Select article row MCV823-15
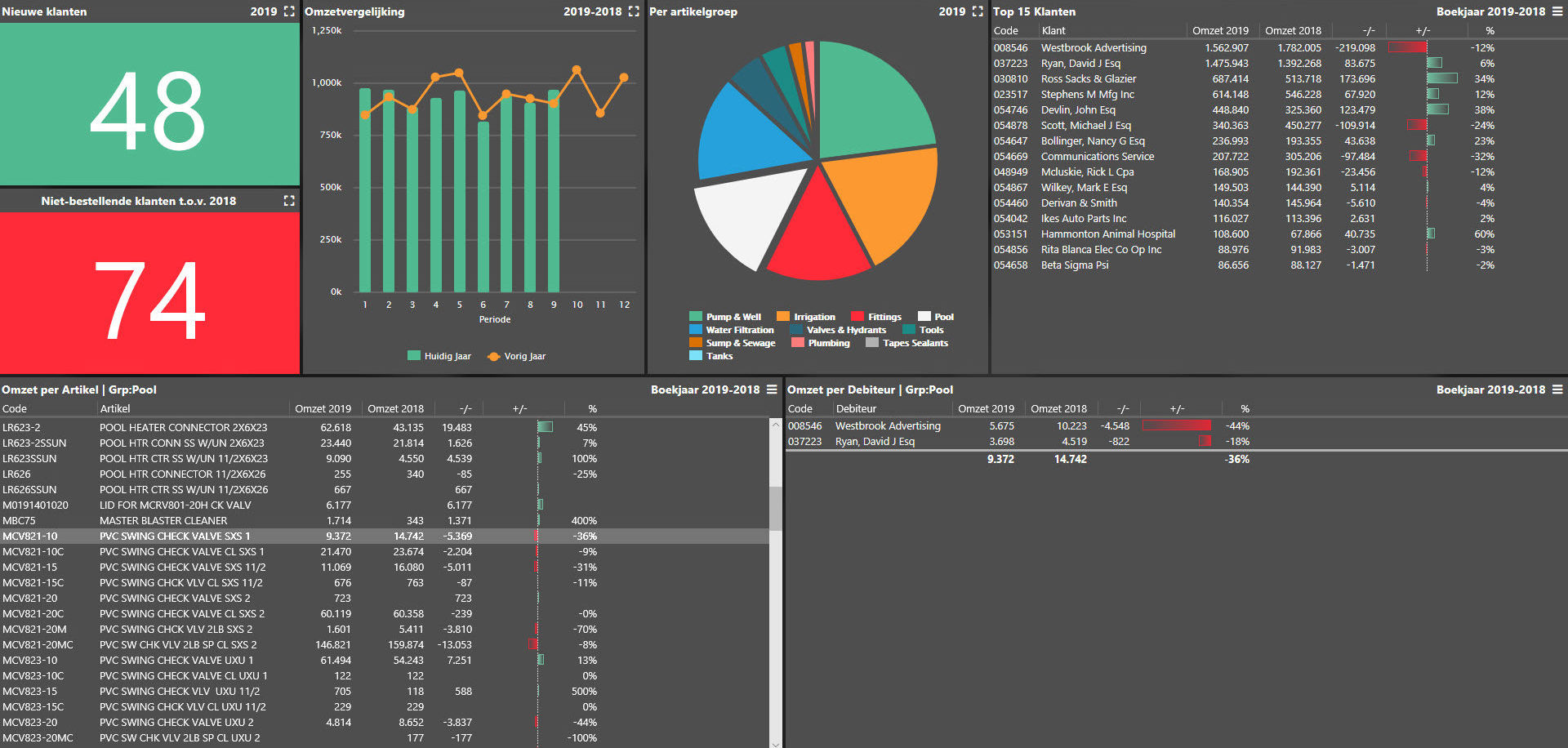 [x=384, y=691]
